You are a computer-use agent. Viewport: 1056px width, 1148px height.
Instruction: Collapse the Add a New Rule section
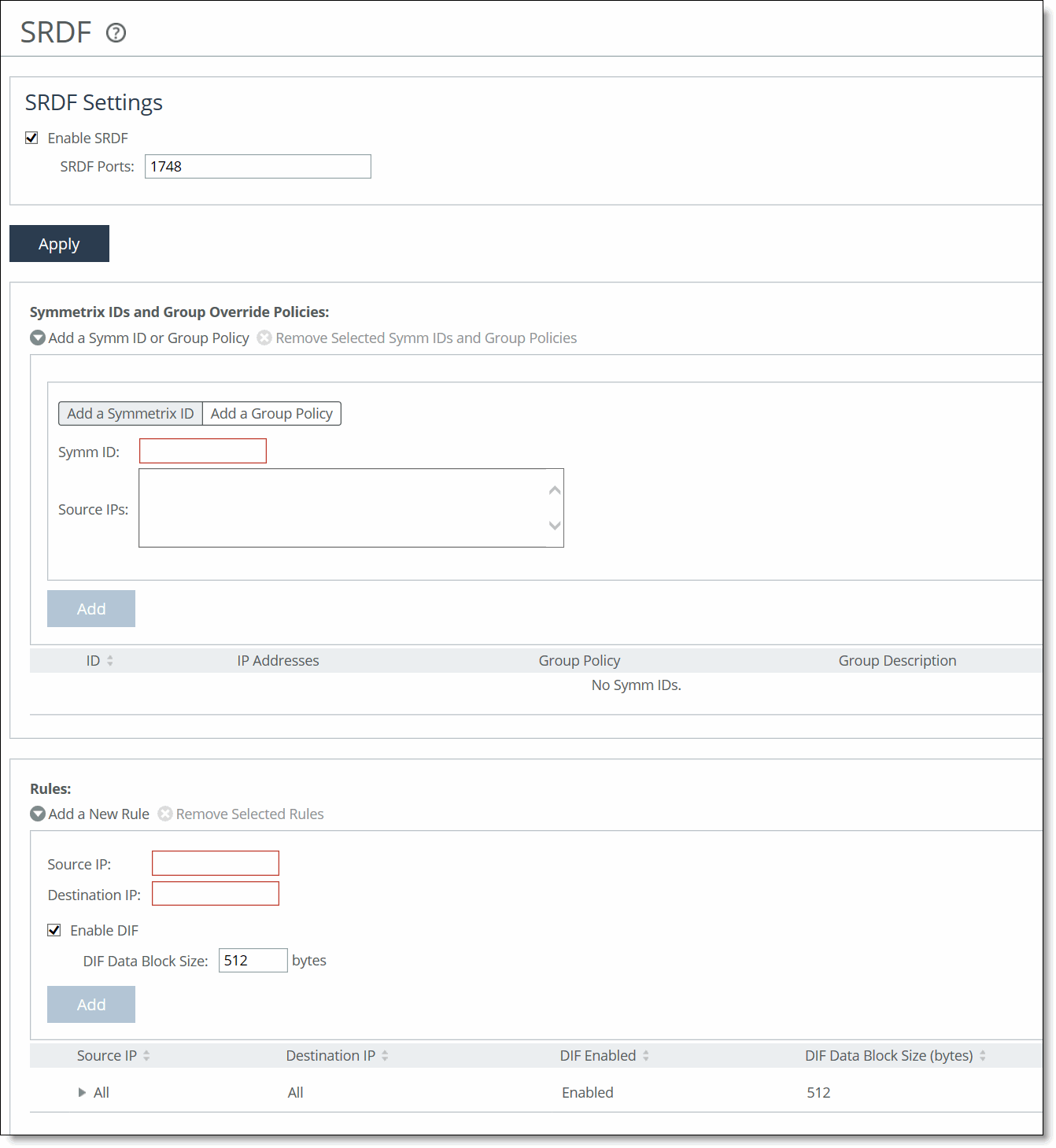(90, 814)
